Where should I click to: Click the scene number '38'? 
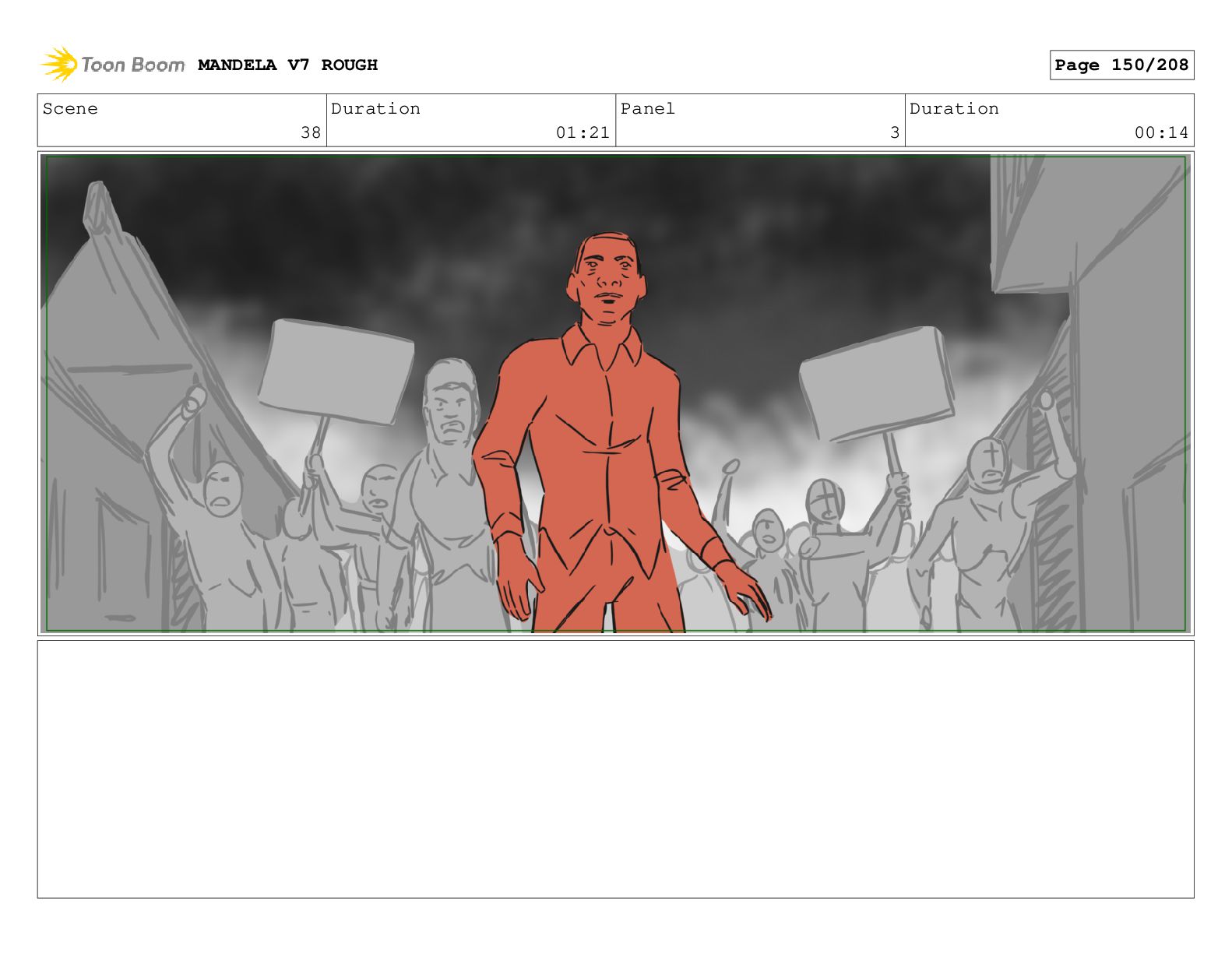pos(311,133)
